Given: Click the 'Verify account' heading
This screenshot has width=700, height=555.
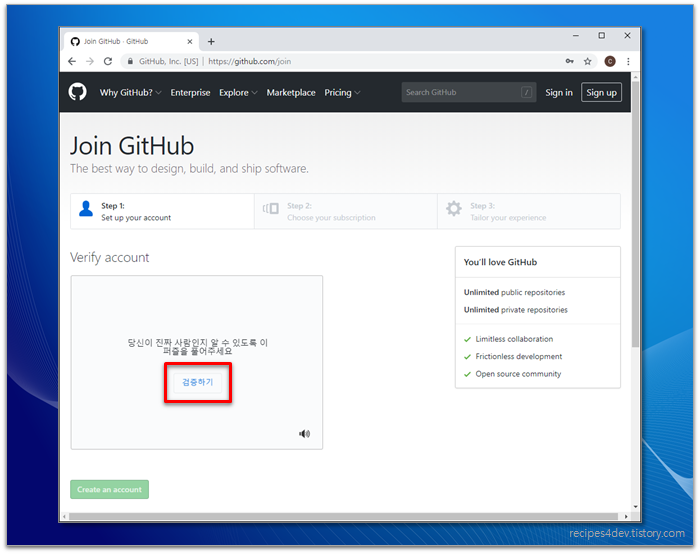Looking at the screenshot, I should 109,257.
